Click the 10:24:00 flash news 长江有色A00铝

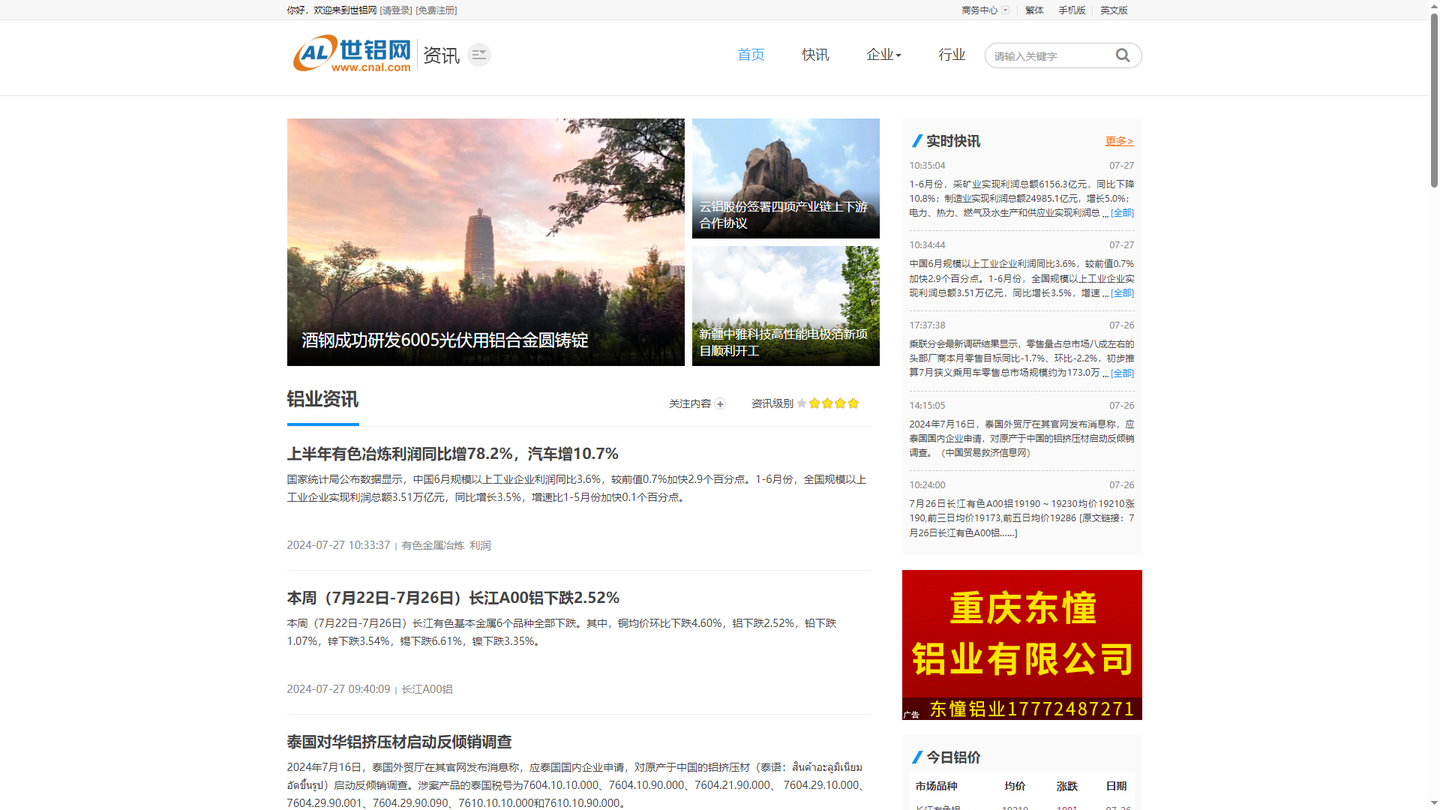[x=1022, y=518]
